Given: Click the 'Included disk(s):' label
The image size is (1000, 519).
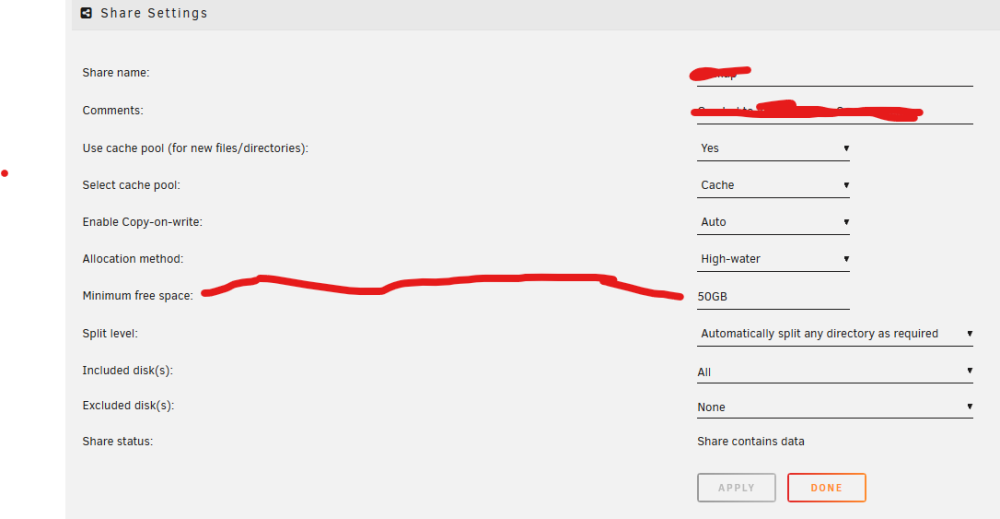Looking at the screenshot, I should (128, 370).
